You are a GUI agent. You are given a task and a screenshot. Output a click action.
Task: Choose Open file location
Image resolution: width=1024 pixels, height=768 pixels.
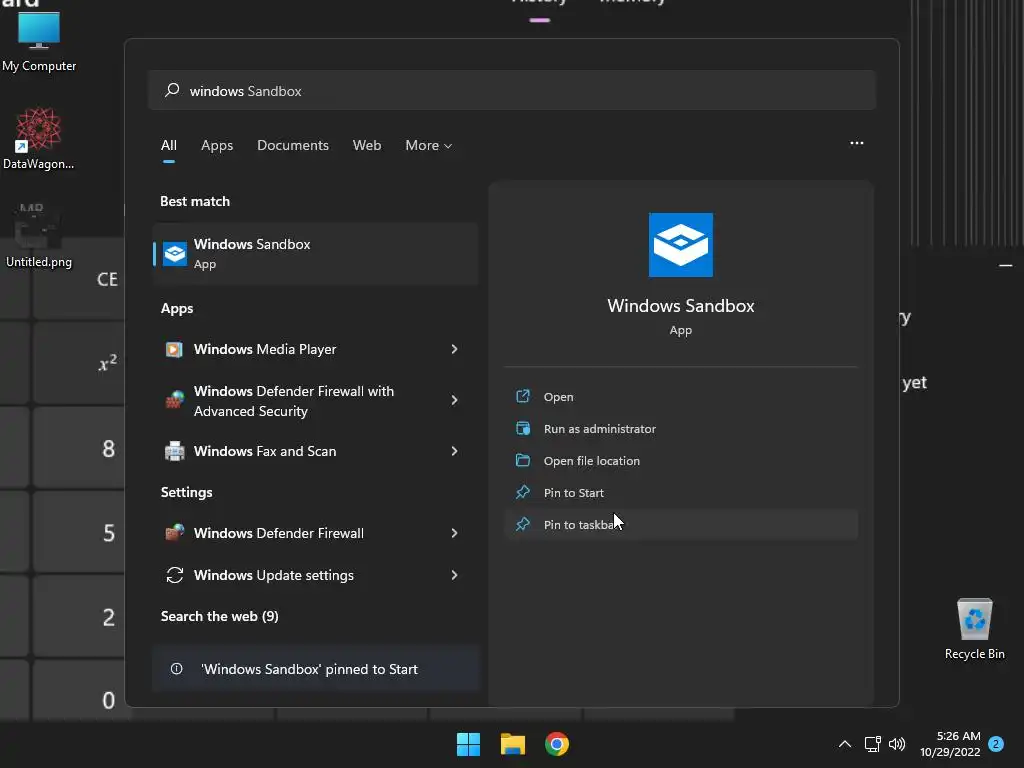(x=681, y=460)
